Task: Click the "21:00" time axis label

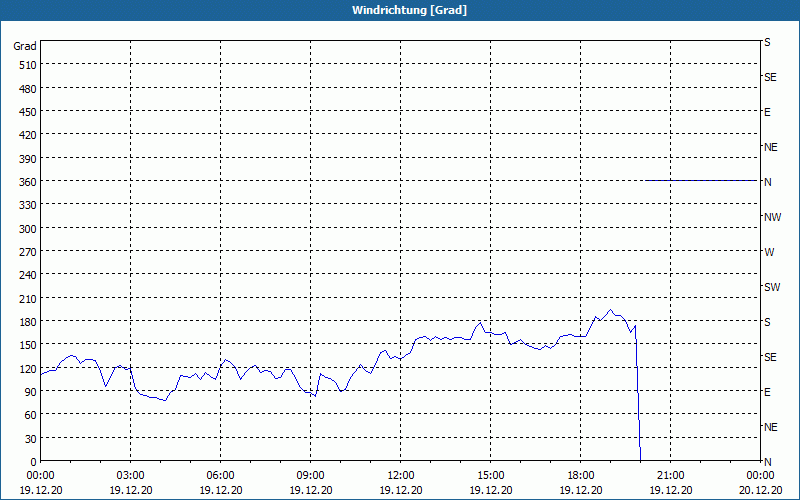Action: [670, 476]
